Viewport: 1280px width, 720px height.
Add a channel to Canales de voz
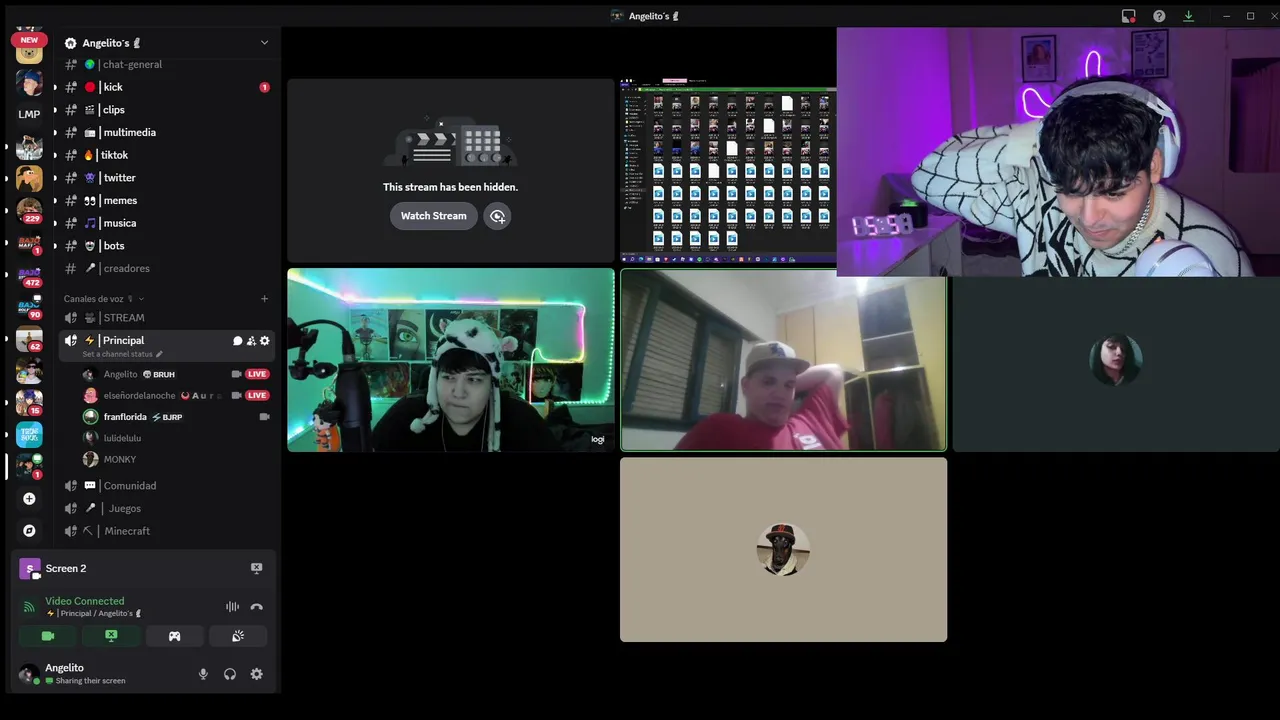pos(264,298)
